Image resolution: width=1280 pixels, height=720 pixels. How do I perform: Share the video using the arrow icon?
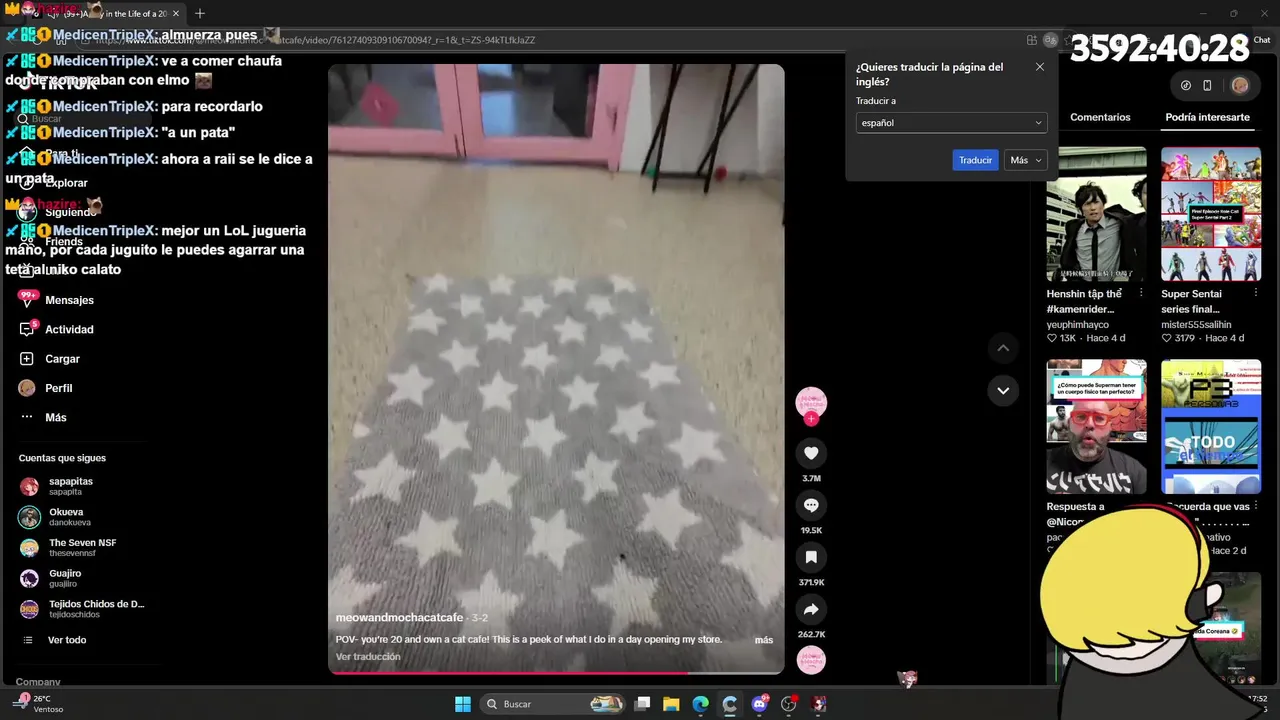click(x=811, y=609)
